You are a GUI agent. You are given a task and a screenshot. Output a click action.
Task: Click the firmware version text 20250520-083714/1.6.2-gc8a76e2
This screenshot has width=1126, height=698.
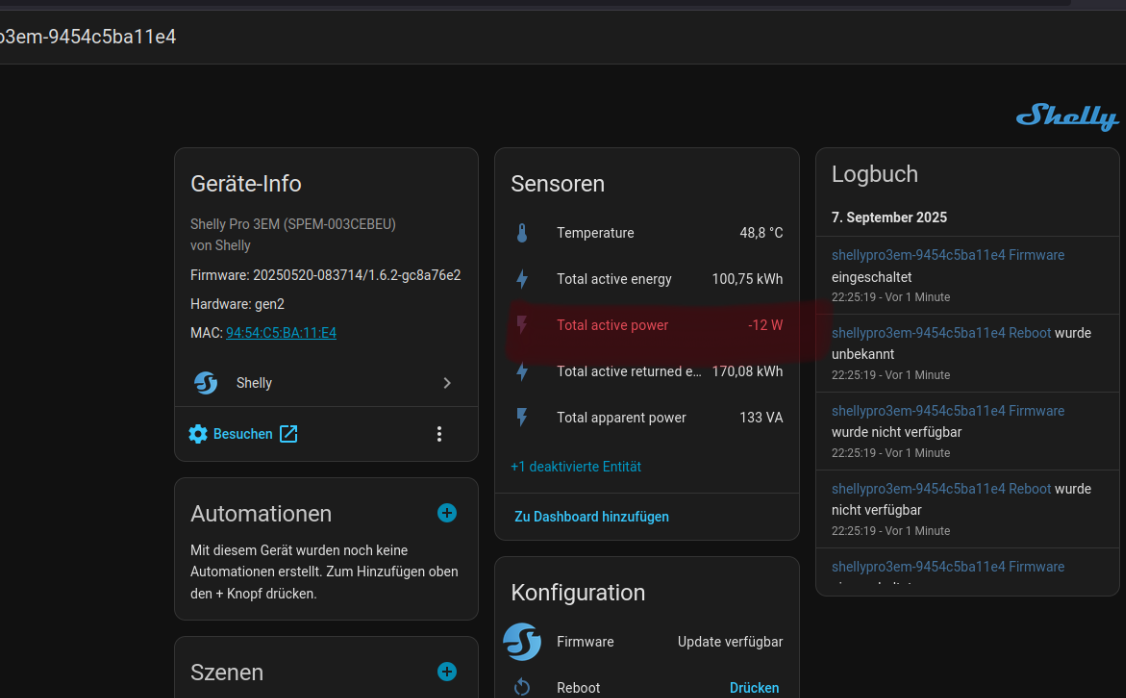click(357, 275)
